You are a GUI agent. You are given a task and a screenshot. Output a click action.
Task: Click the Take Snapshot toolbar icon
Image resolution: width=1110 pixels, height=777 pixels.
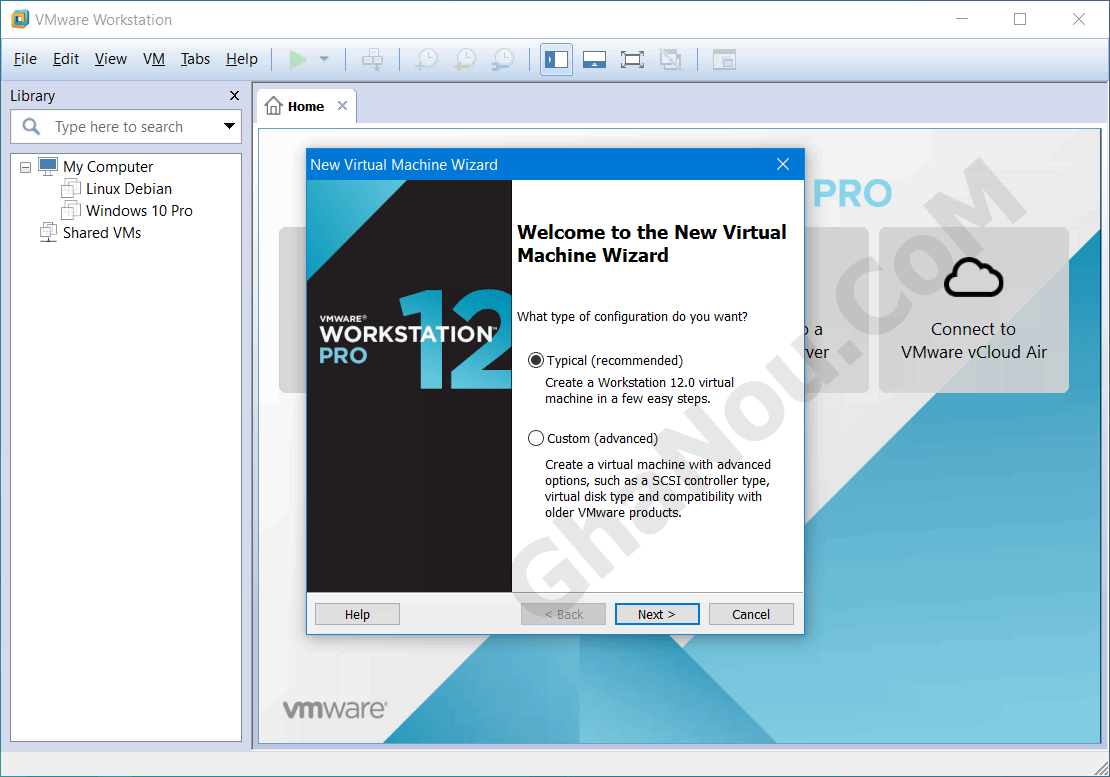pyautogui.click(x=426, y=59)
